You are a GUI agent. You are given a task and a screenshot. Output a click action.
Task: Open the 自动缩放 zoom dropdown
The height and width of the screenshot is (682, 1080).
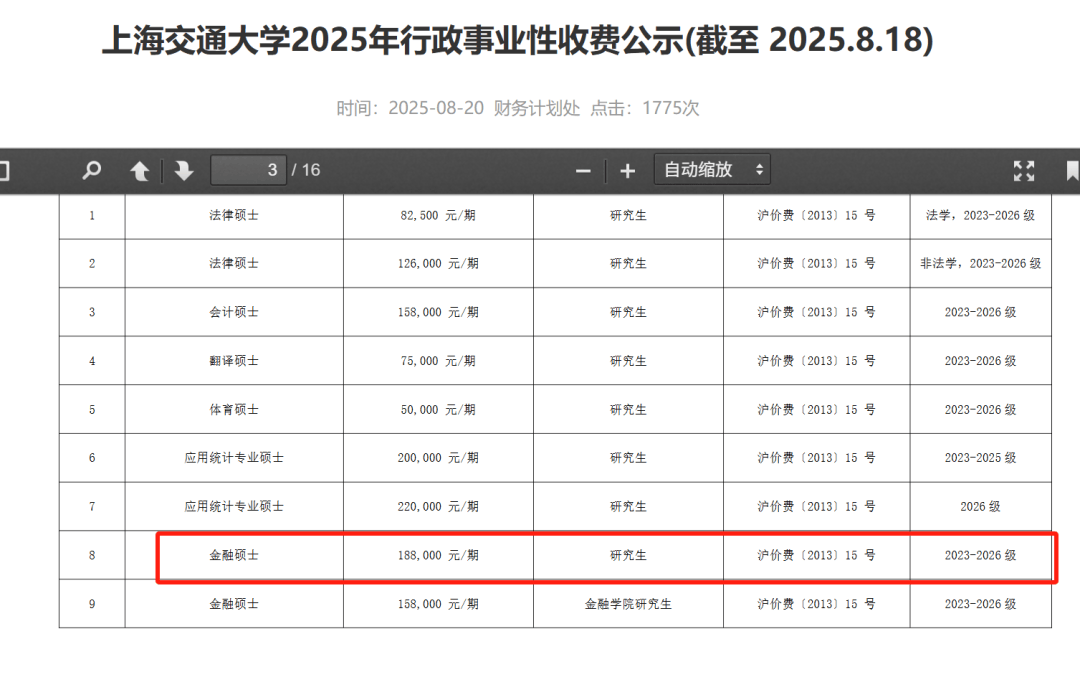(712, 170)
